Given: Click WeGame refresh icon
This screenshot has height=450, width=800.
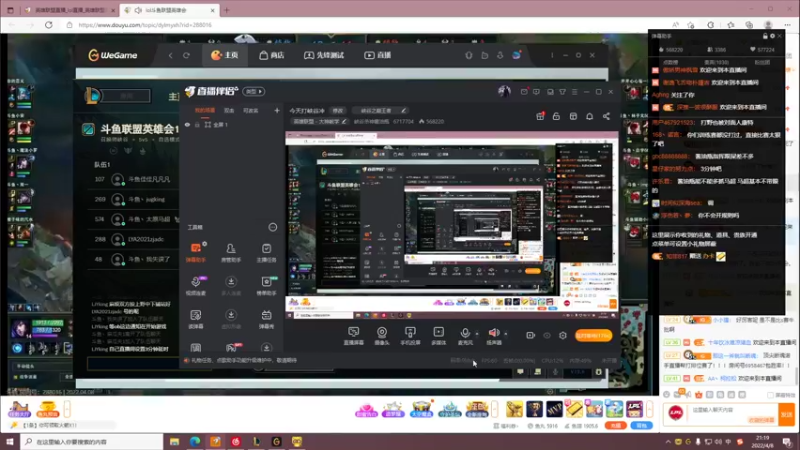Looking at the screenshot, I should click(186, 55).
